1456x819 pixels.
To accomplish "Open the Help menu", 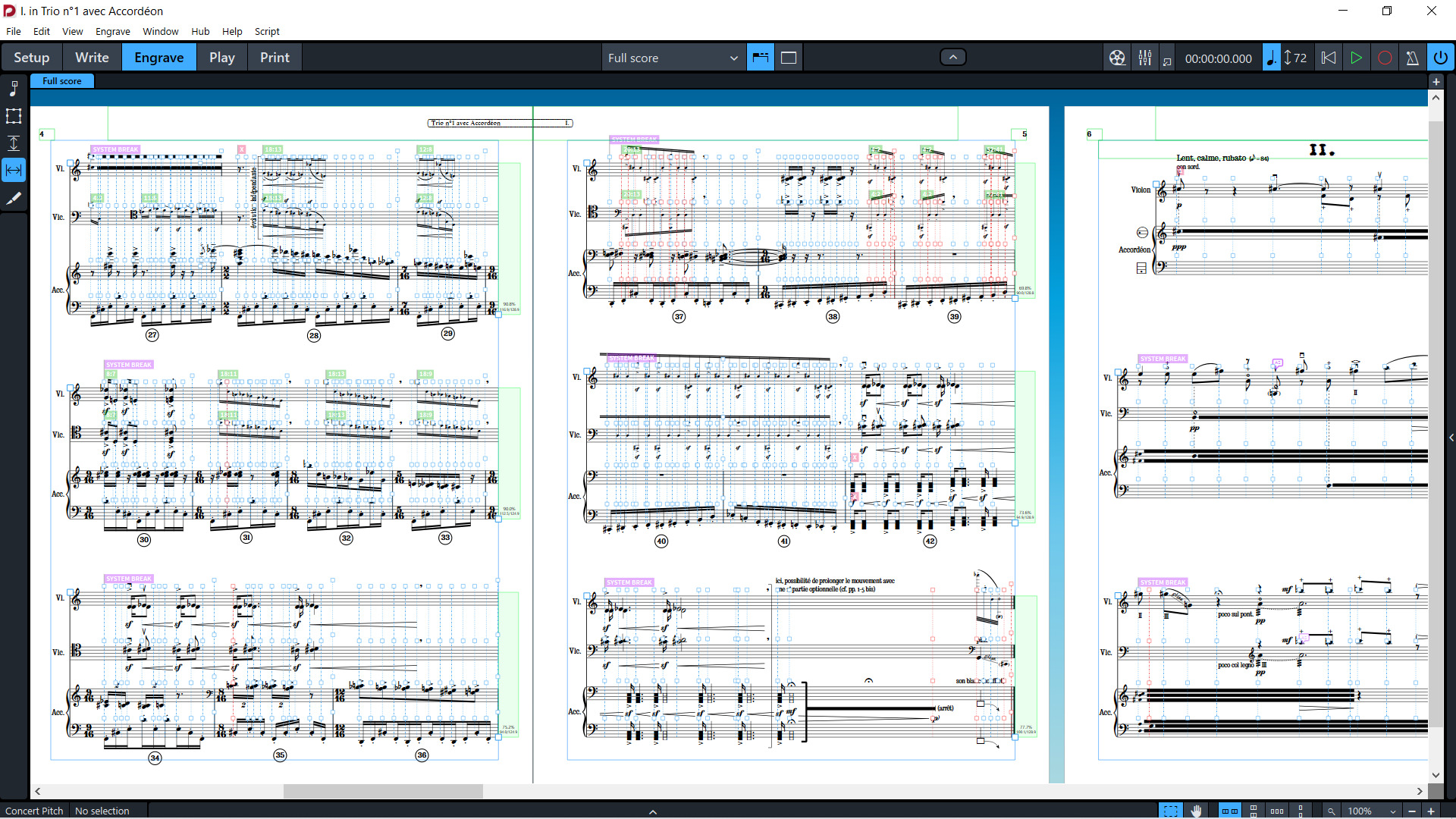I will pos(232,31).
